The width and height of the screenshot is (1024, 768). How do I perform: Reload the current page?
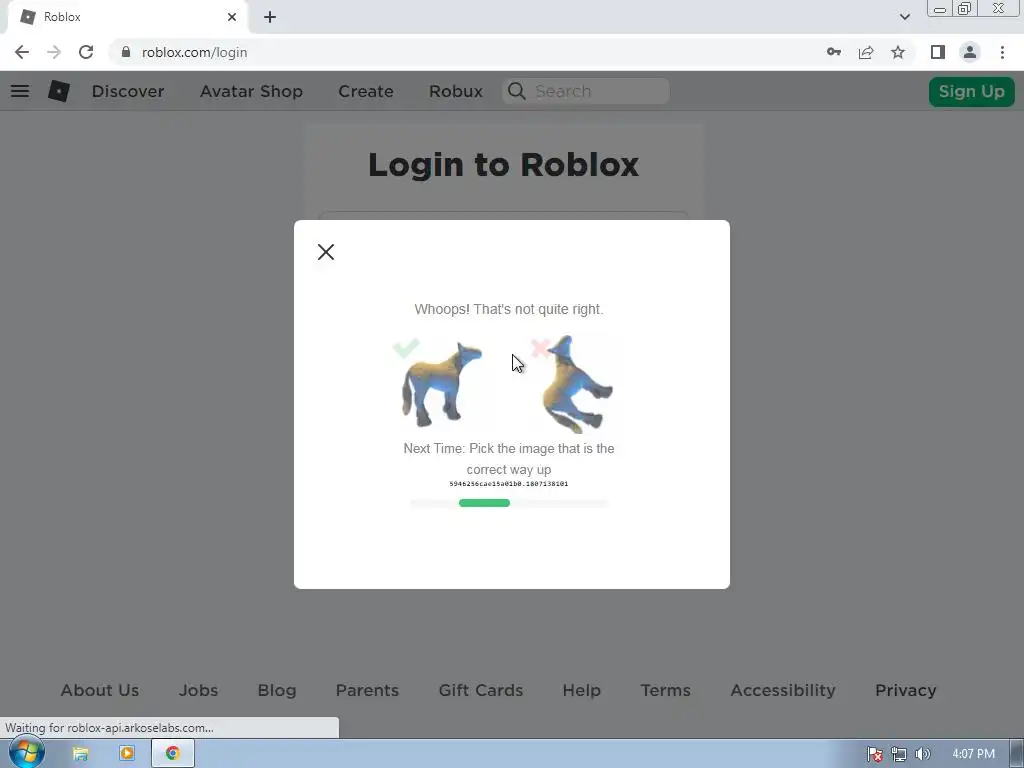pyautogui.click(x=86, y=52)
